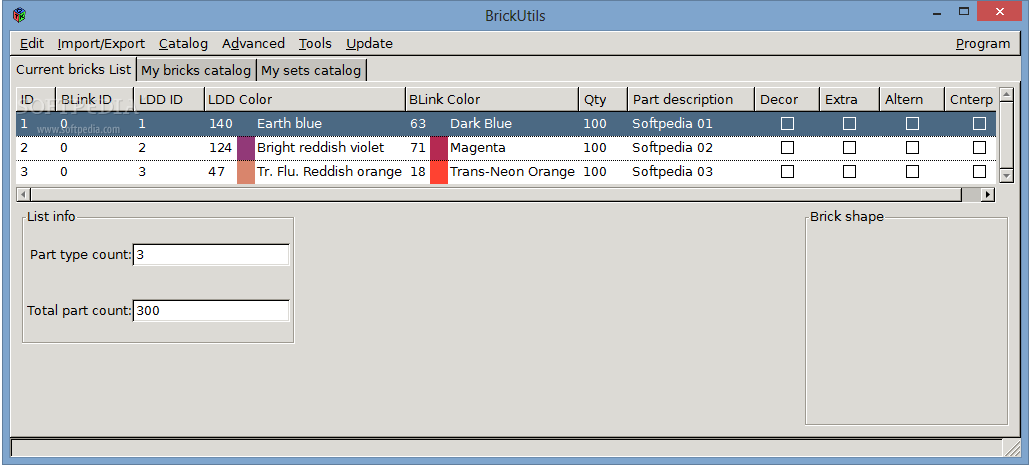Click the table scroll down arrow
The width and height of the screenshot is (1029, 465).
click(1006, 175)
